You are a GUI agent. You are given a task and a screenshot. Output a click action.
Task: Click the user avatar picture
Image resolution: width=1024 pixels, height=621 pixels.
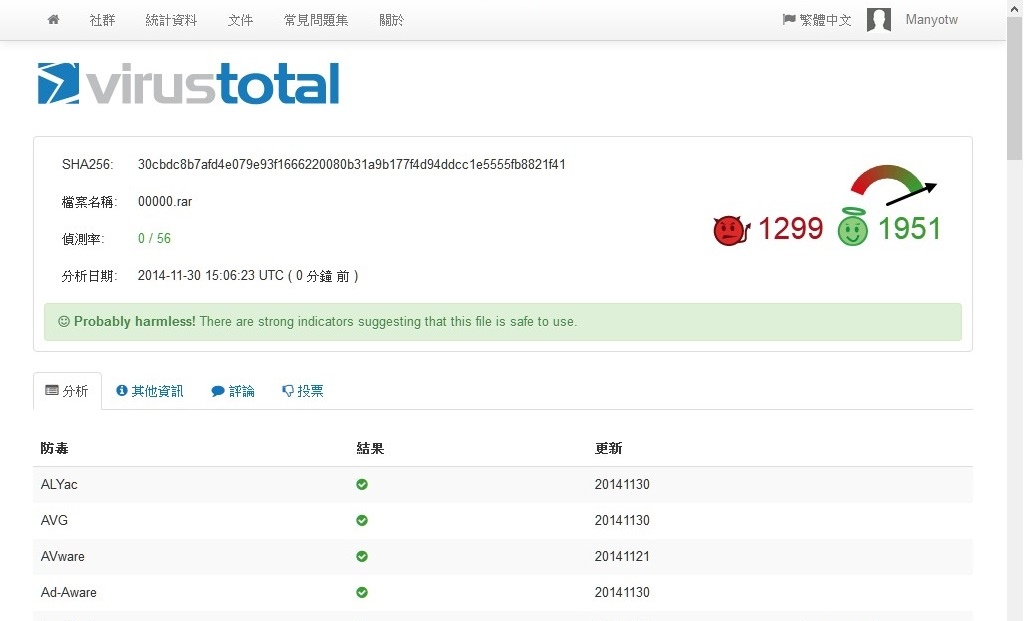pos(879,20)
